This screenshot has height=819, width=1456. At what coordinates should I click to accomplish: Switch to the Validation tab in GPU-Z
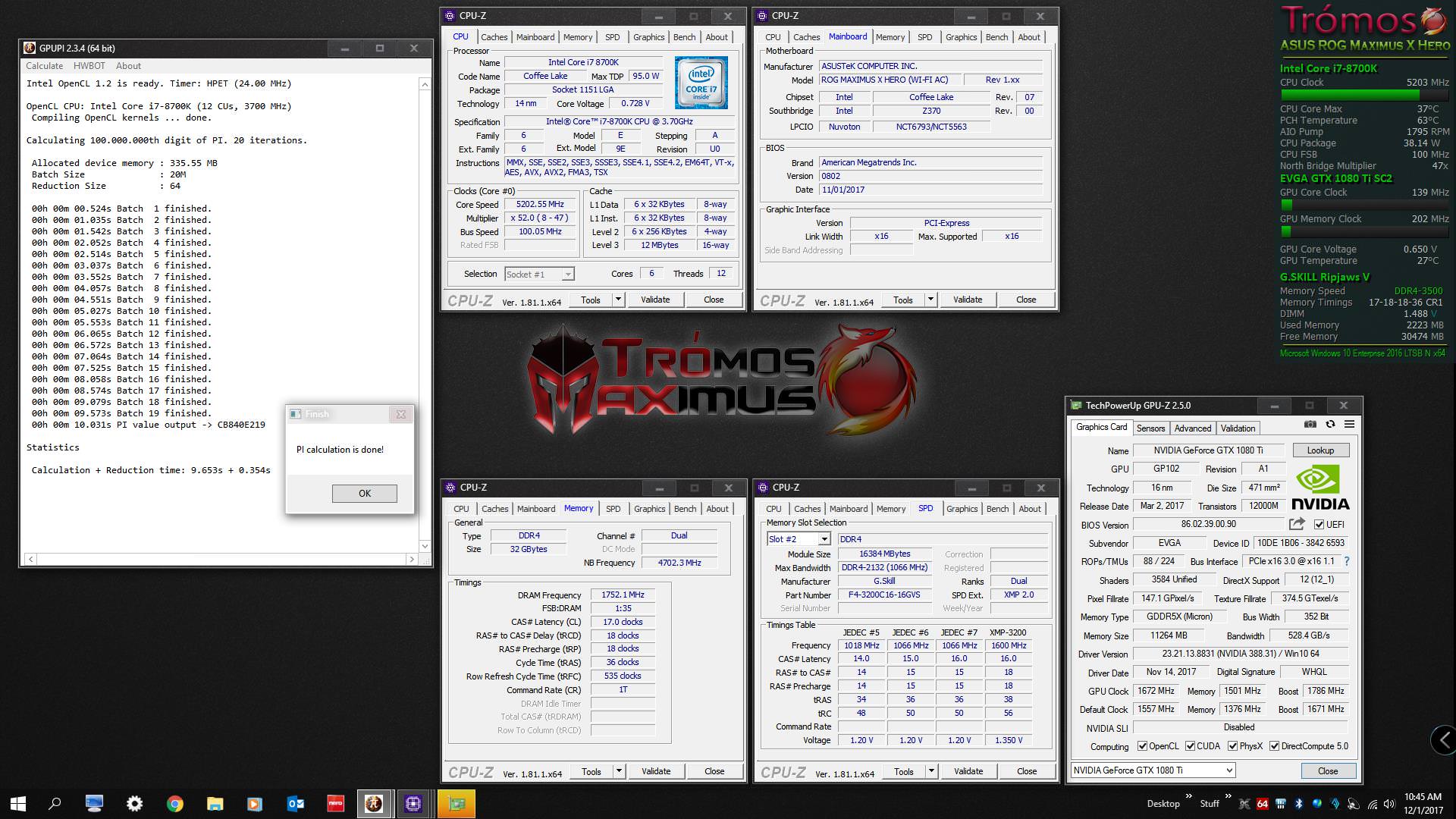tap(1238, 428)
